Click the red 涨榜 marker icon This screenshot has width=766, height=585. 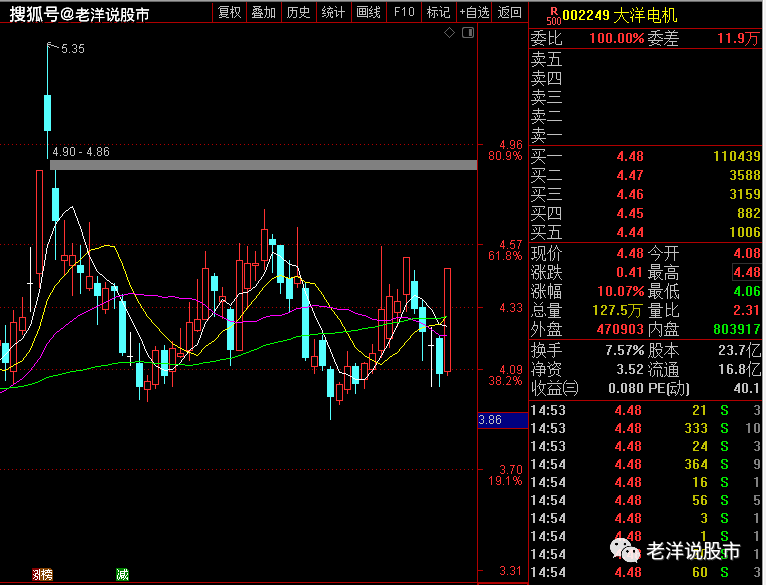[x=42, y=574]
